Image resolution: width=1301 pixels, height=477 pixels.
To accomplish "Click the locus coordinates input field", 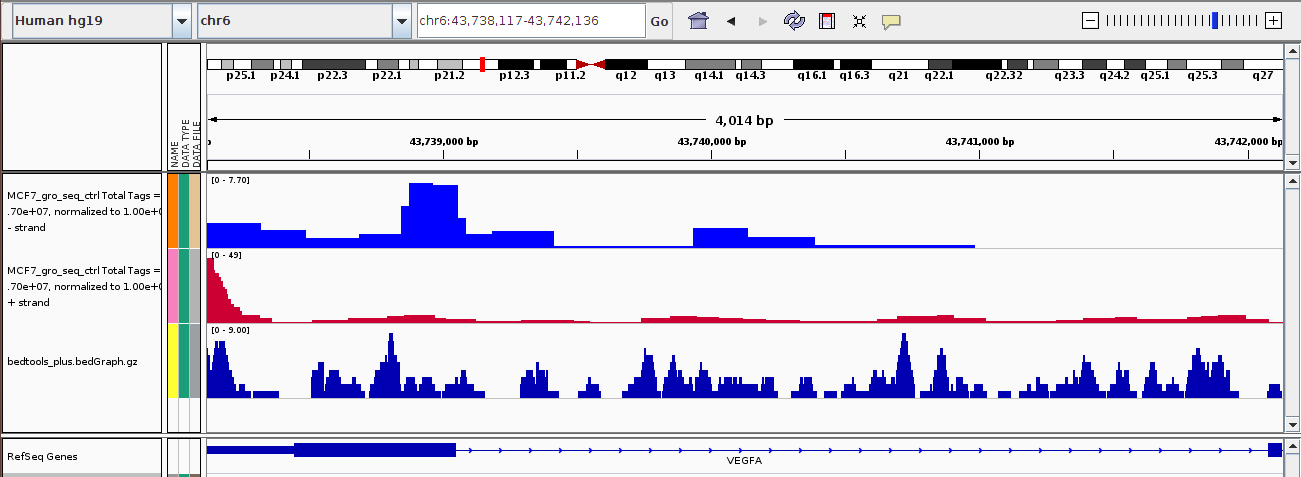I will (x=530, y=20).
